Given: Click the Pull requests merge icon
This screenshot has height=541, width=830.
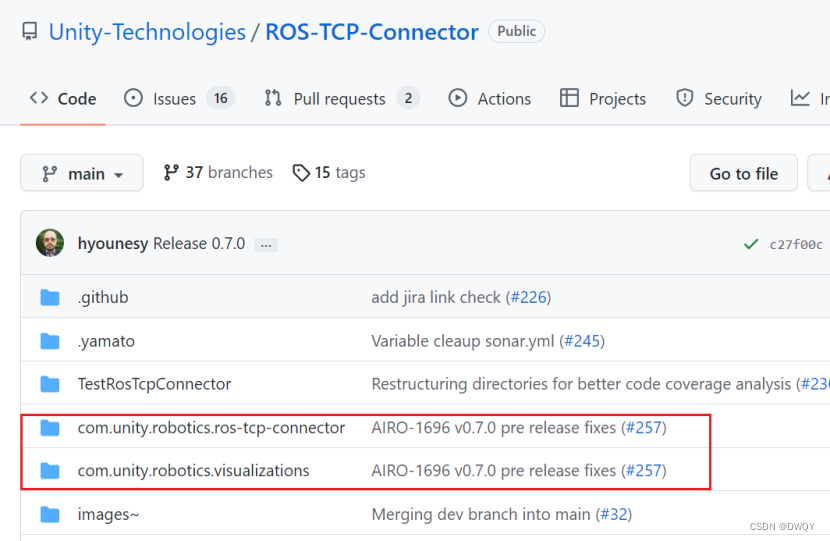Looking at the screenshot, I should [x=273, y=98].
